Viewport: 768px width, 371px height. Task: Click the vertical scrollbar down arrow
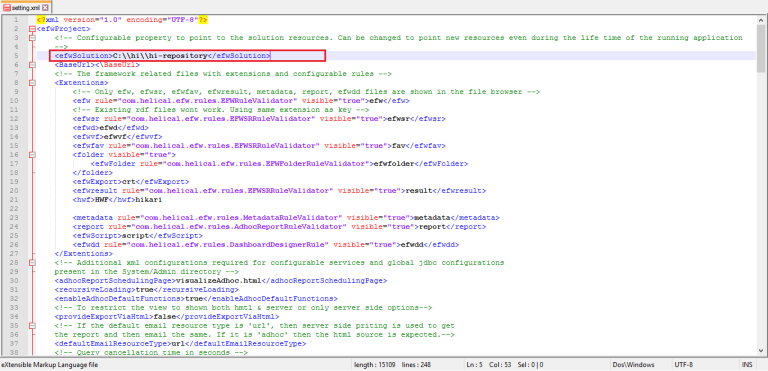pyautogui.click(x=762, y=351)
